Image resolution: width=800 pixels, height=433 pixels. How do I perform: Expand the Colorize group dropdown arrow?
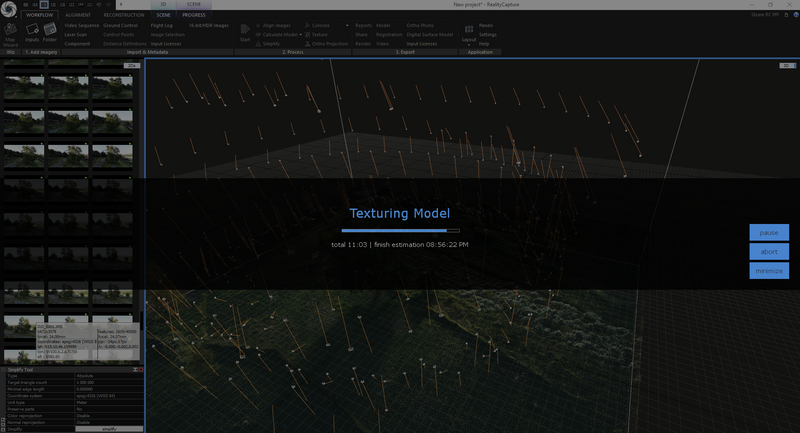coord(347,26)
